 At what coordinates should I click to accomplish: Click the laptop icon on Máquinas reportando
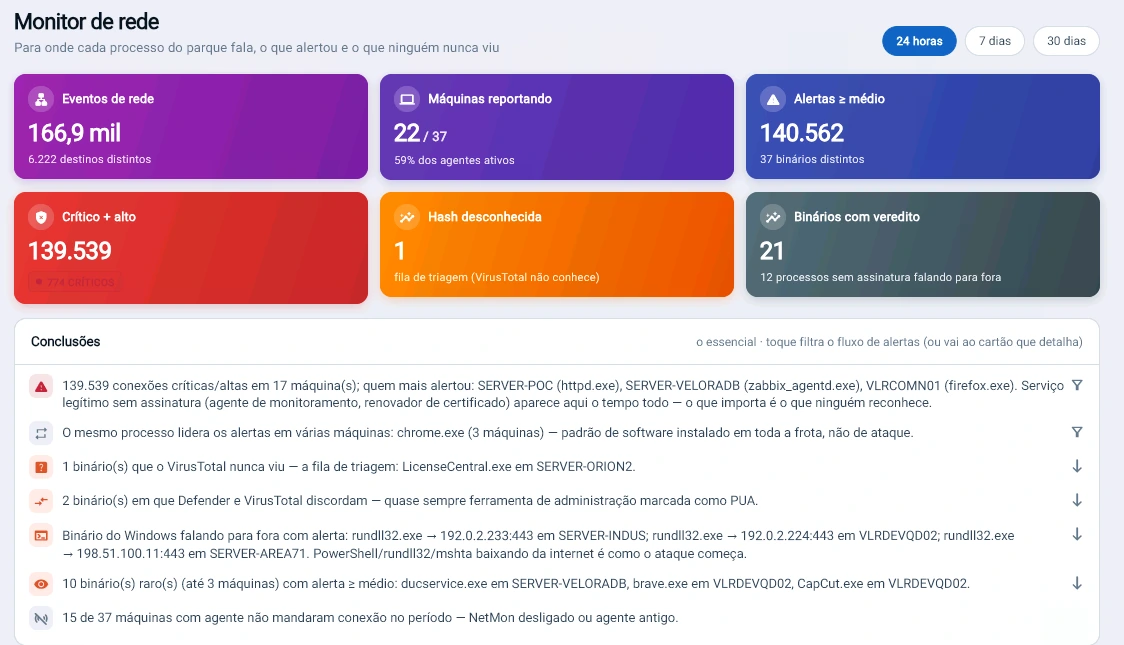tap(406, 99)
